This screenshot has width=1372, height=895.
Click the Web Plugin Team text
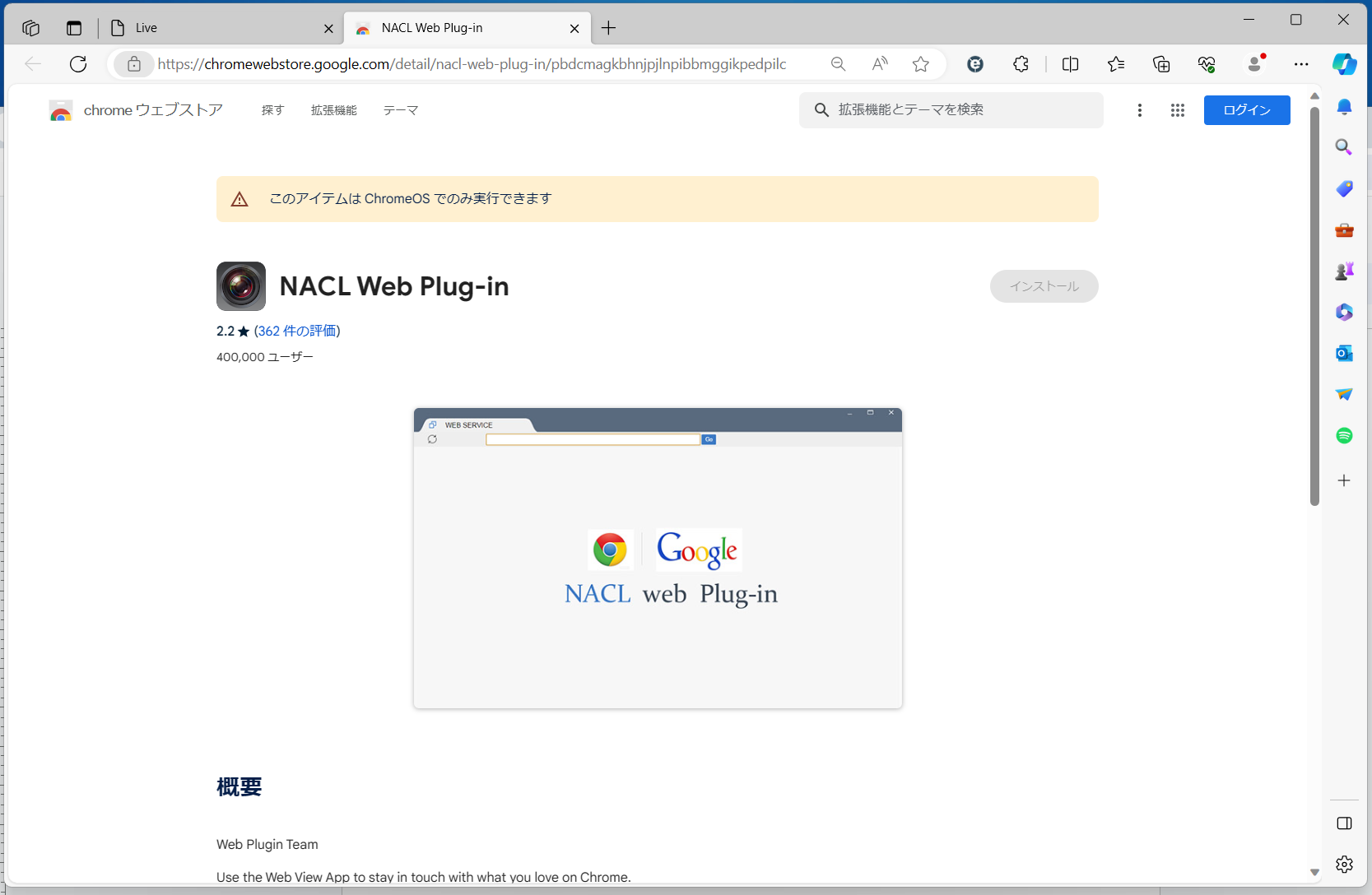267,845
